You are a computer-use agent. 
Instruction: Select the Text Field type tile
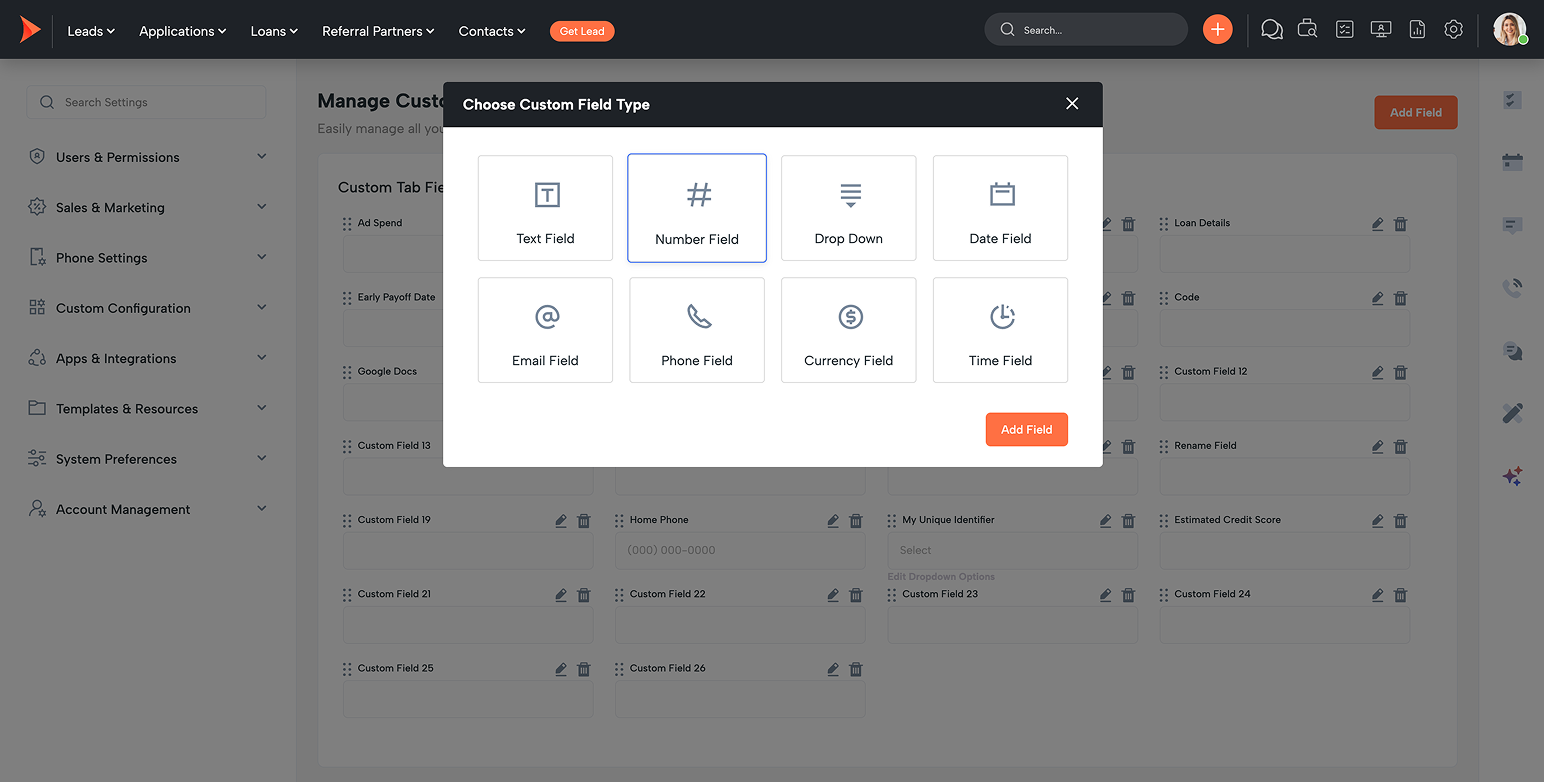point(545,208)
